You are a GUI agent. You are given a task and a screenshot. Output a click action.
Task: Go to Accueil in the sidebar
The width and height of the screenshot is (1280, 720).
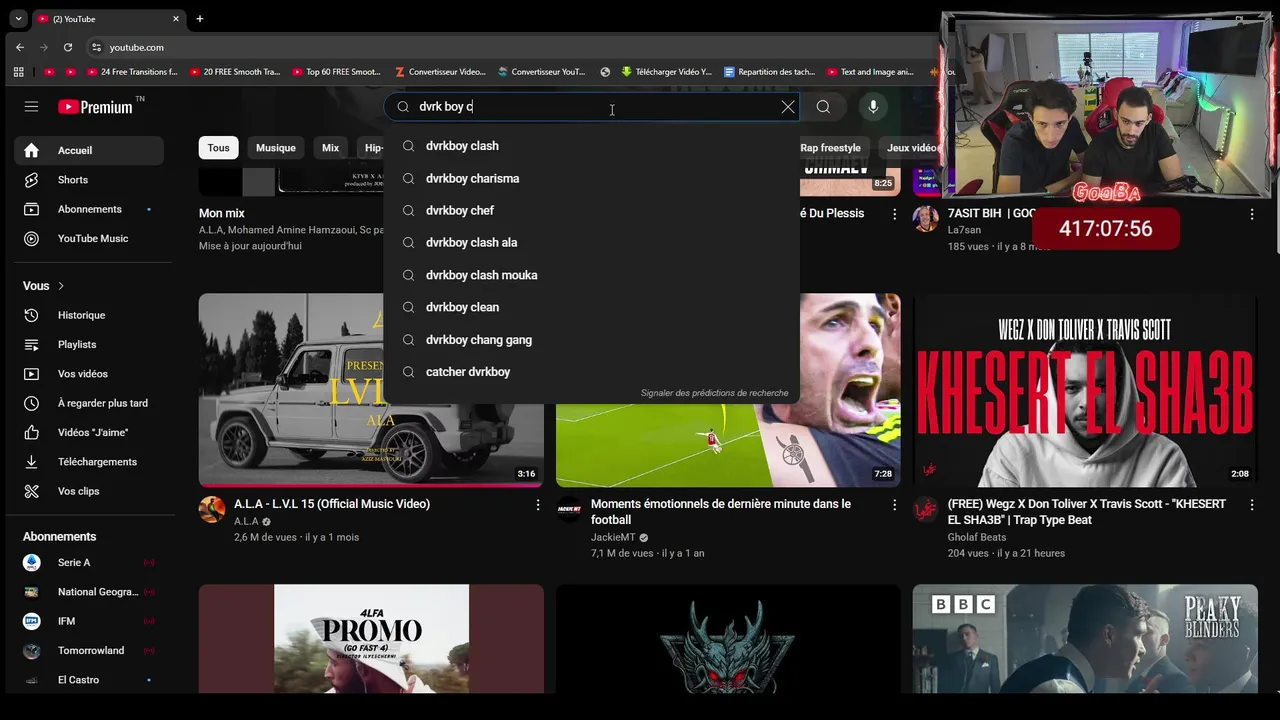(89, 150)
